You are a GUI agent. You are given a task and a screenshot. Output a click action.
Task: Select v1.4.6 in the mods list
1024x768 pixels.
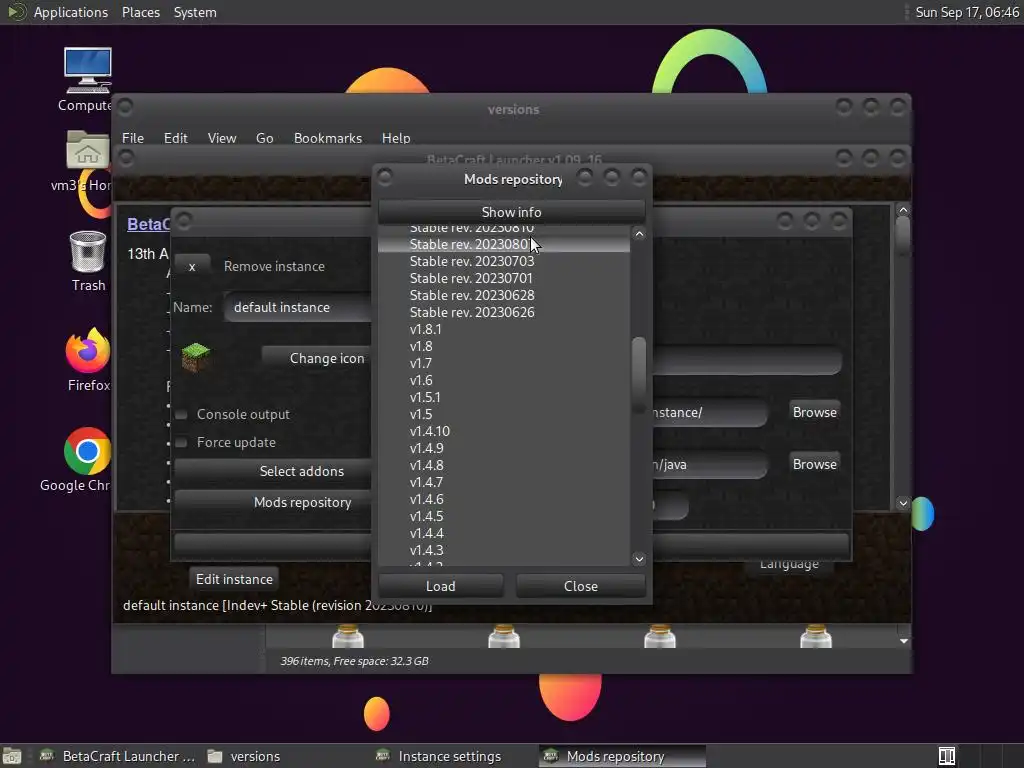click(504, 499)
